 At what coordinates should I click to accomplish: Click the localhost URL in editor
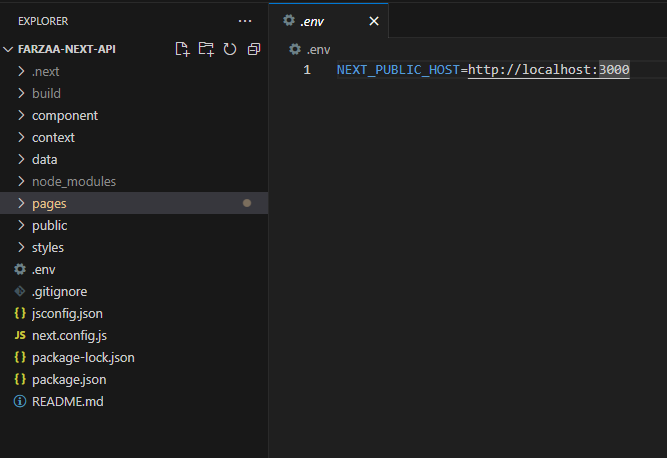[x=548, y=69]
